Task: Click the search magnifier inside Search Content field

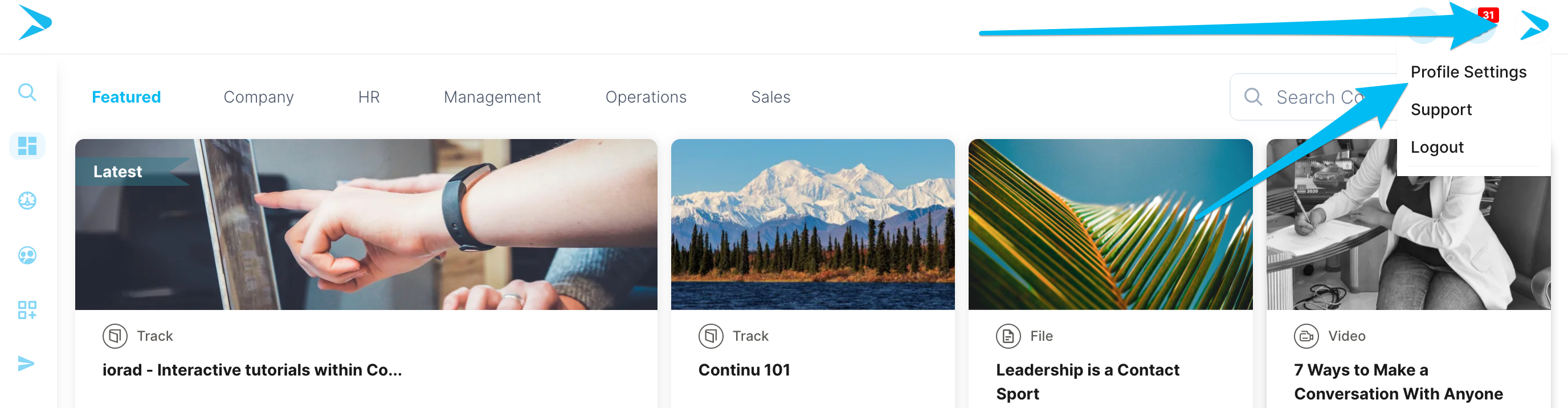Action: click(x=1254, y=96)
